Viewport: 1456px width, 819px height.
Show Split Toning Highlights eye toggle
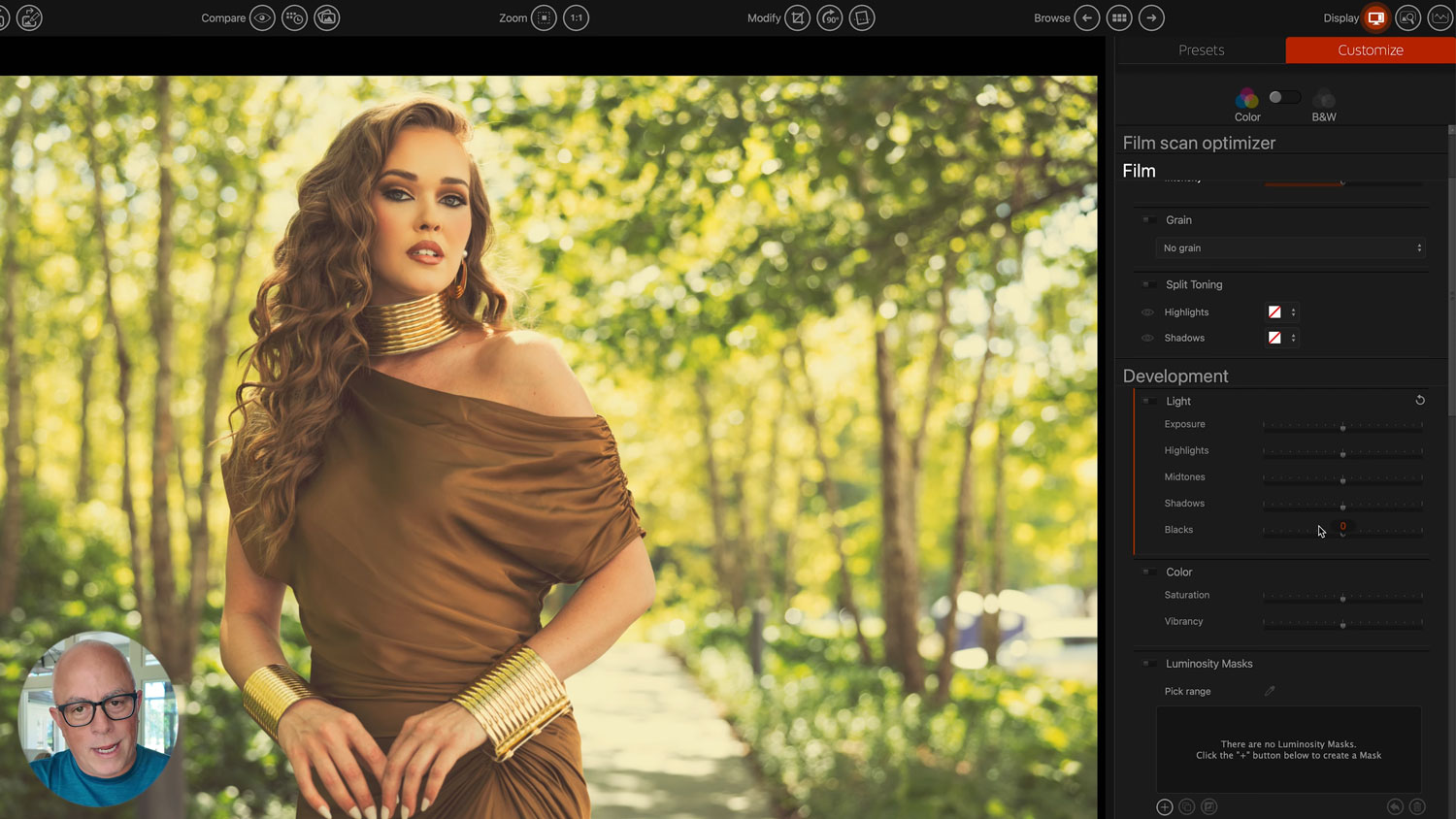pyautogui.click(x=1147, y=312)
